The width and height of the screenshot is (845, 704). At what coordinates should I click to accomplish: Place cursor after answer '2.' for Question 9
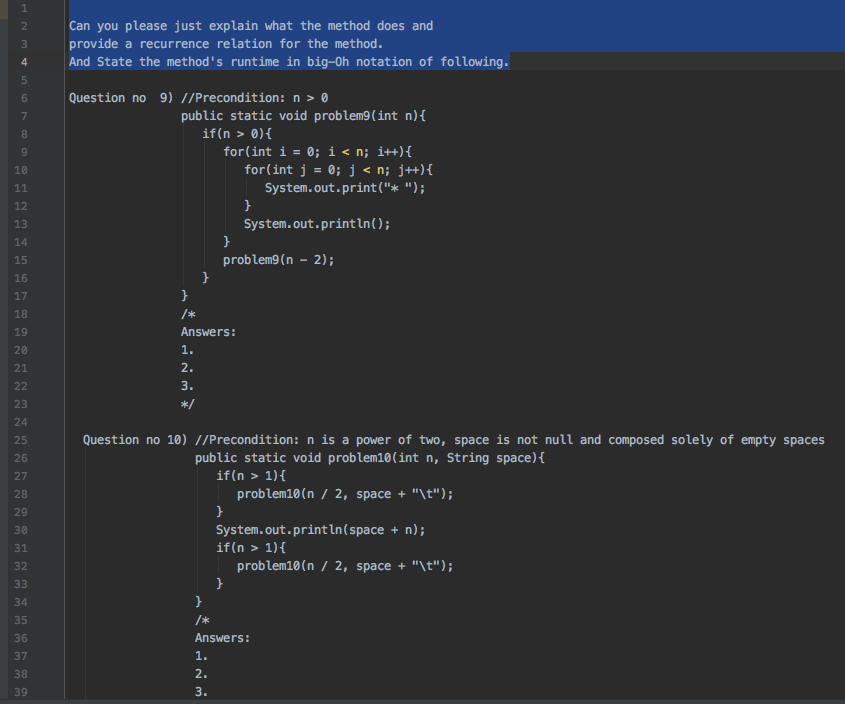coord(195,368)
